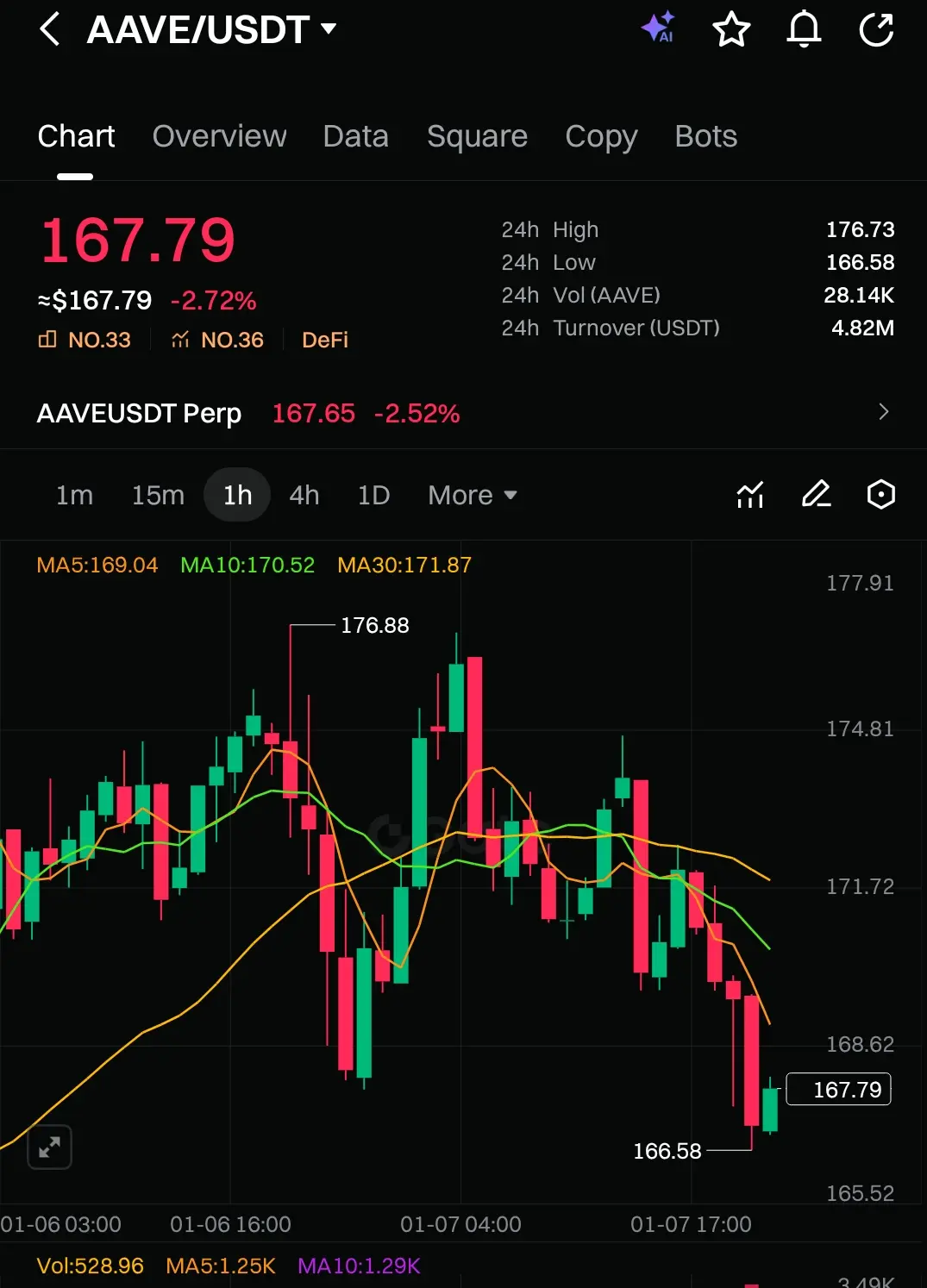The image size is (927, 1288).
Task: Tap the Perp change -2.52%
Action: tap(417, 413)
